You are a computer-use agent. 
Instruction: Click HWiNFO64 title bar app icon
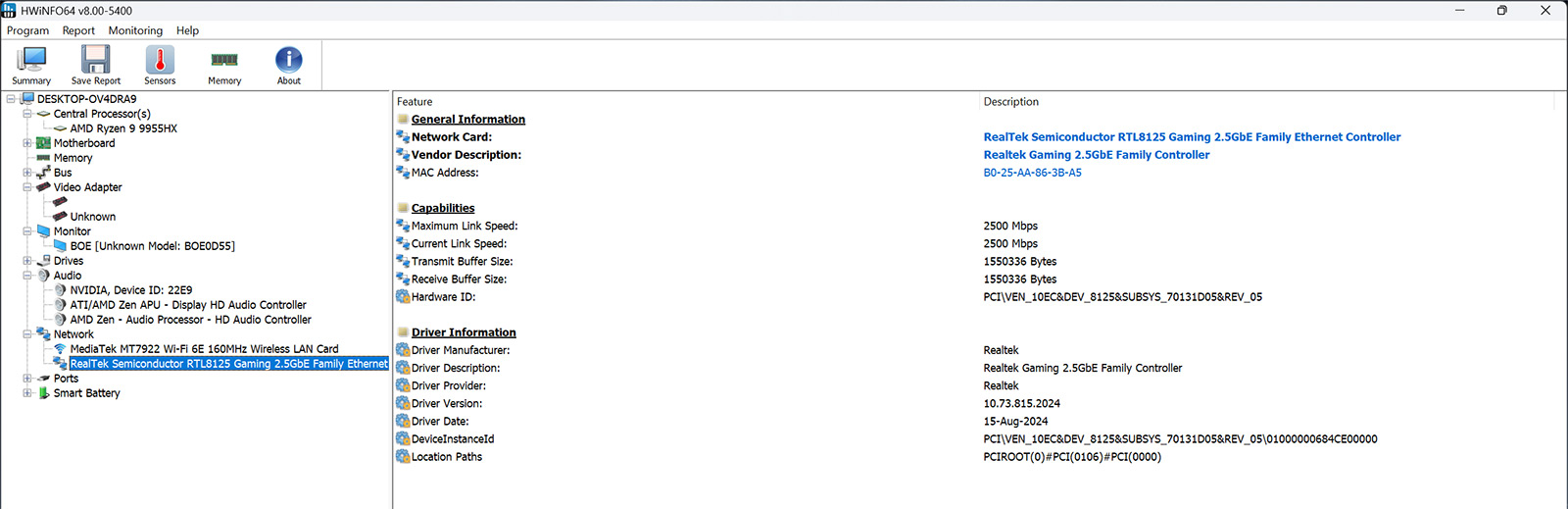(9, 10)
